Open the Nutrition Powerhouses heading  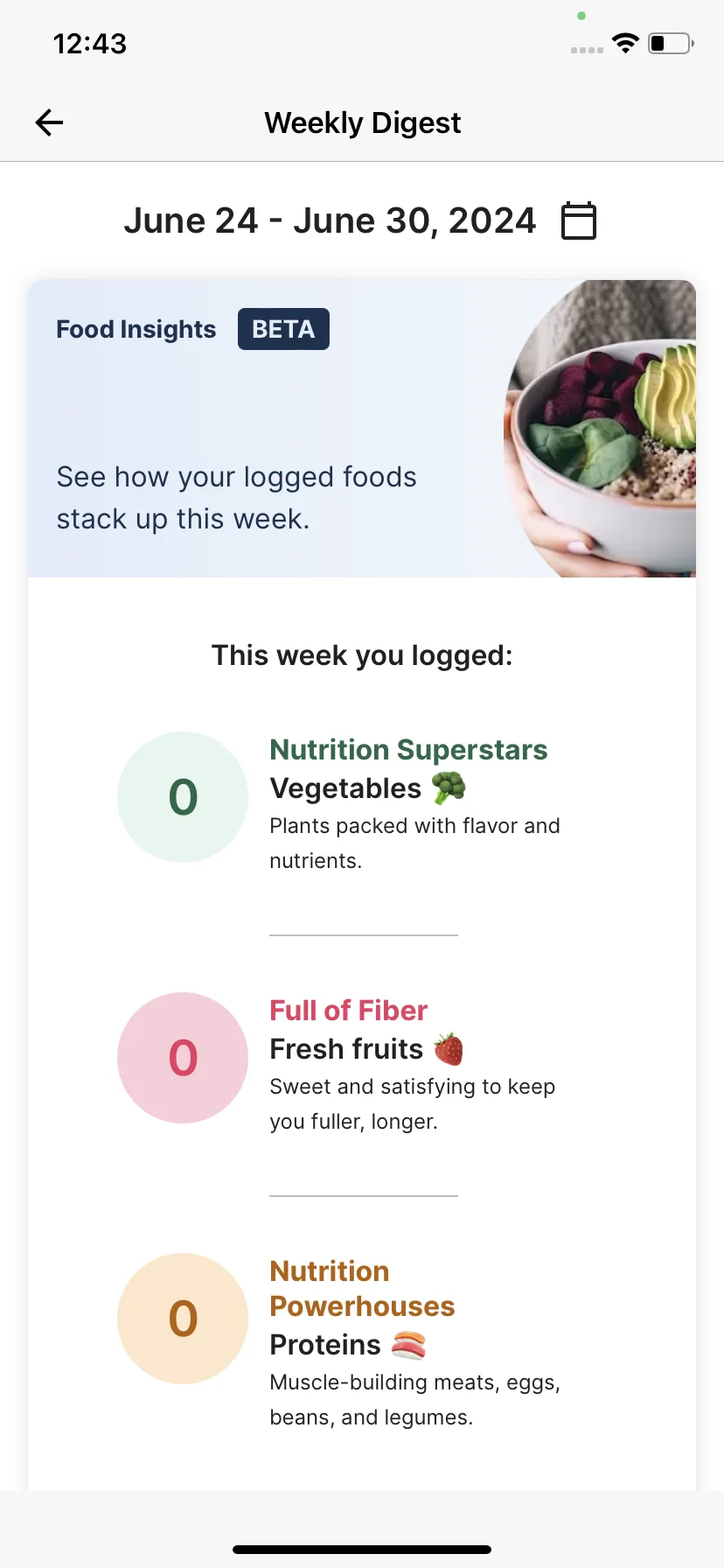point(362,1289)
